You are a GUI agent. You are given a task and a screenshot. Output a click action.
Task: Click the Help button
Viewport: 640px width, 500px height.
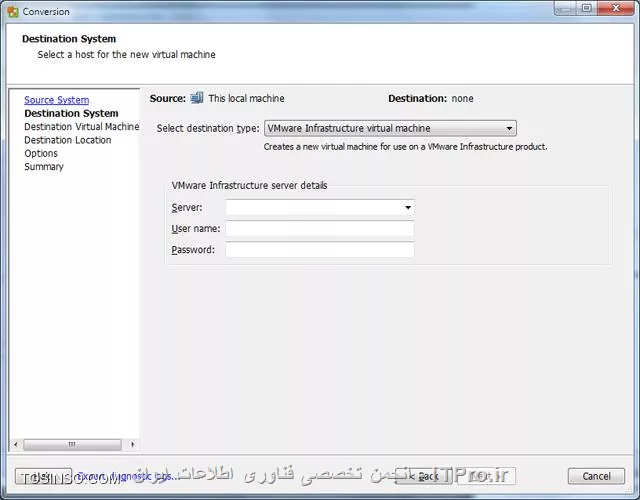(x=43, y=476)
